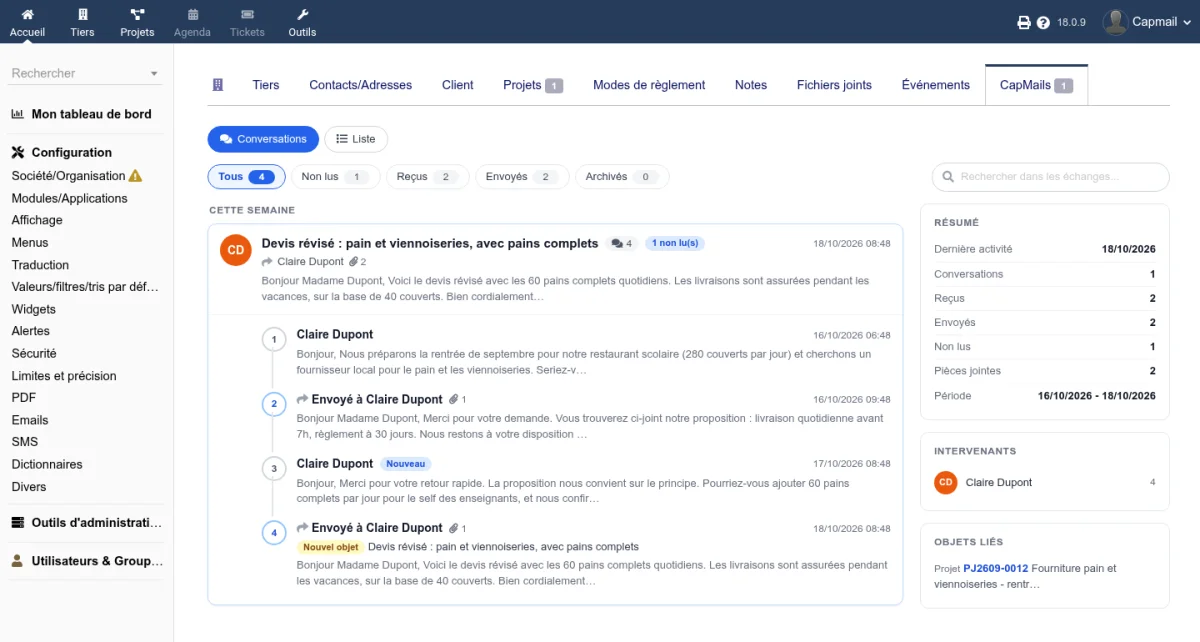Switch to the Projets tab
1200x642 pixels.
tap(533, 85)
